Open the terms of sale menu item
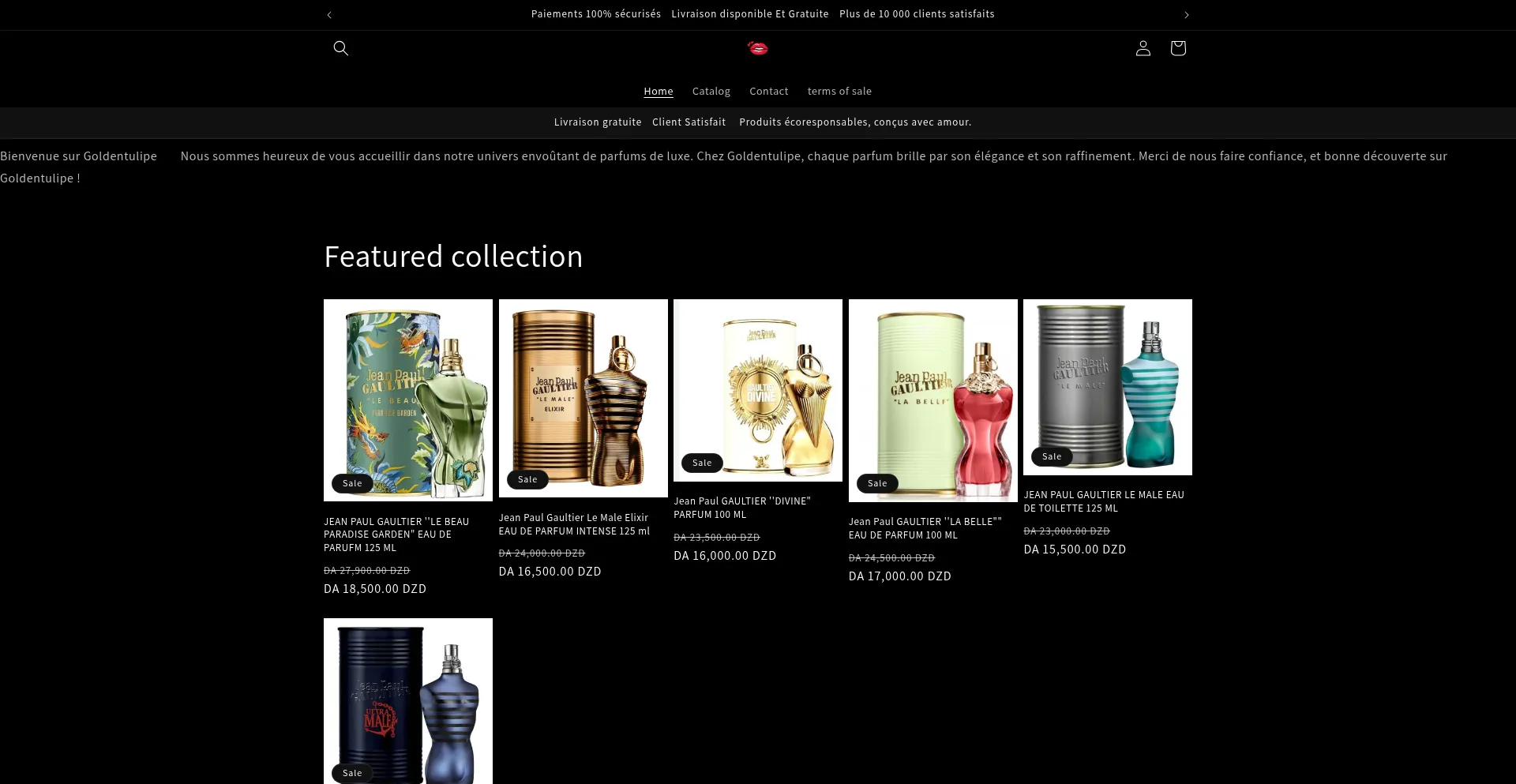Viewport: 1516px width, 784px height. [839, 92]
